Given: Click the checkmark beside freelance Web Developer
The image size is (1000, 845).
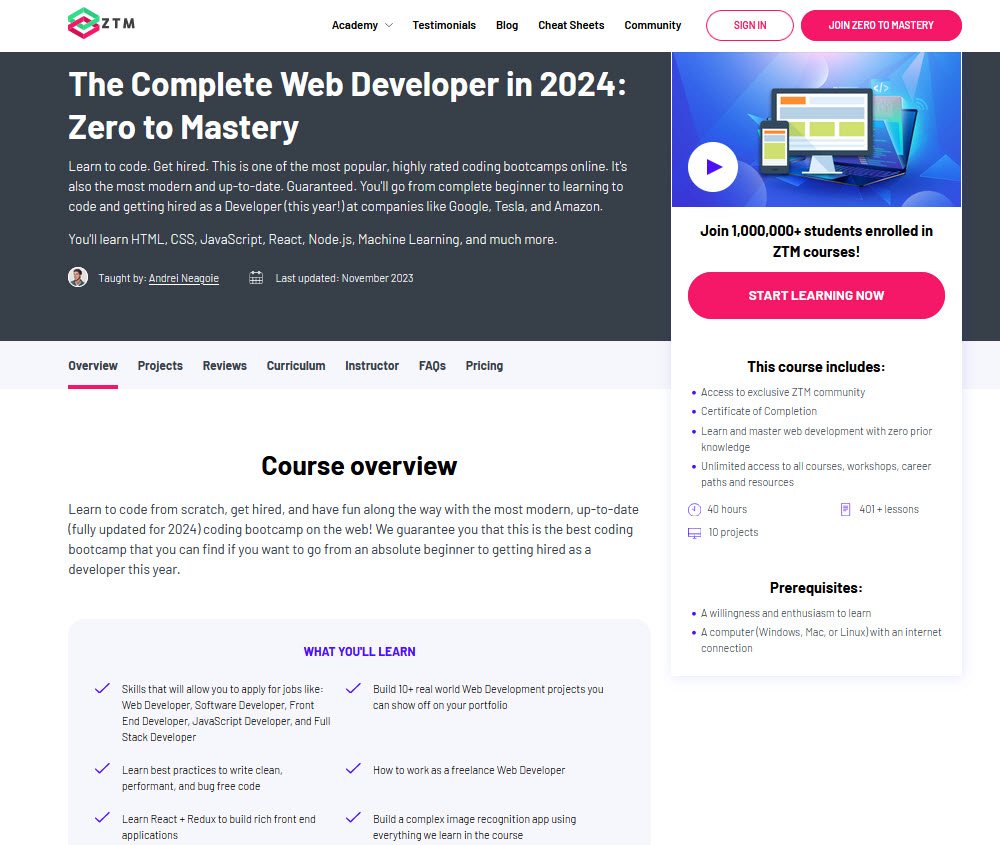Looking at the screenshot, I should click(353, 768).
